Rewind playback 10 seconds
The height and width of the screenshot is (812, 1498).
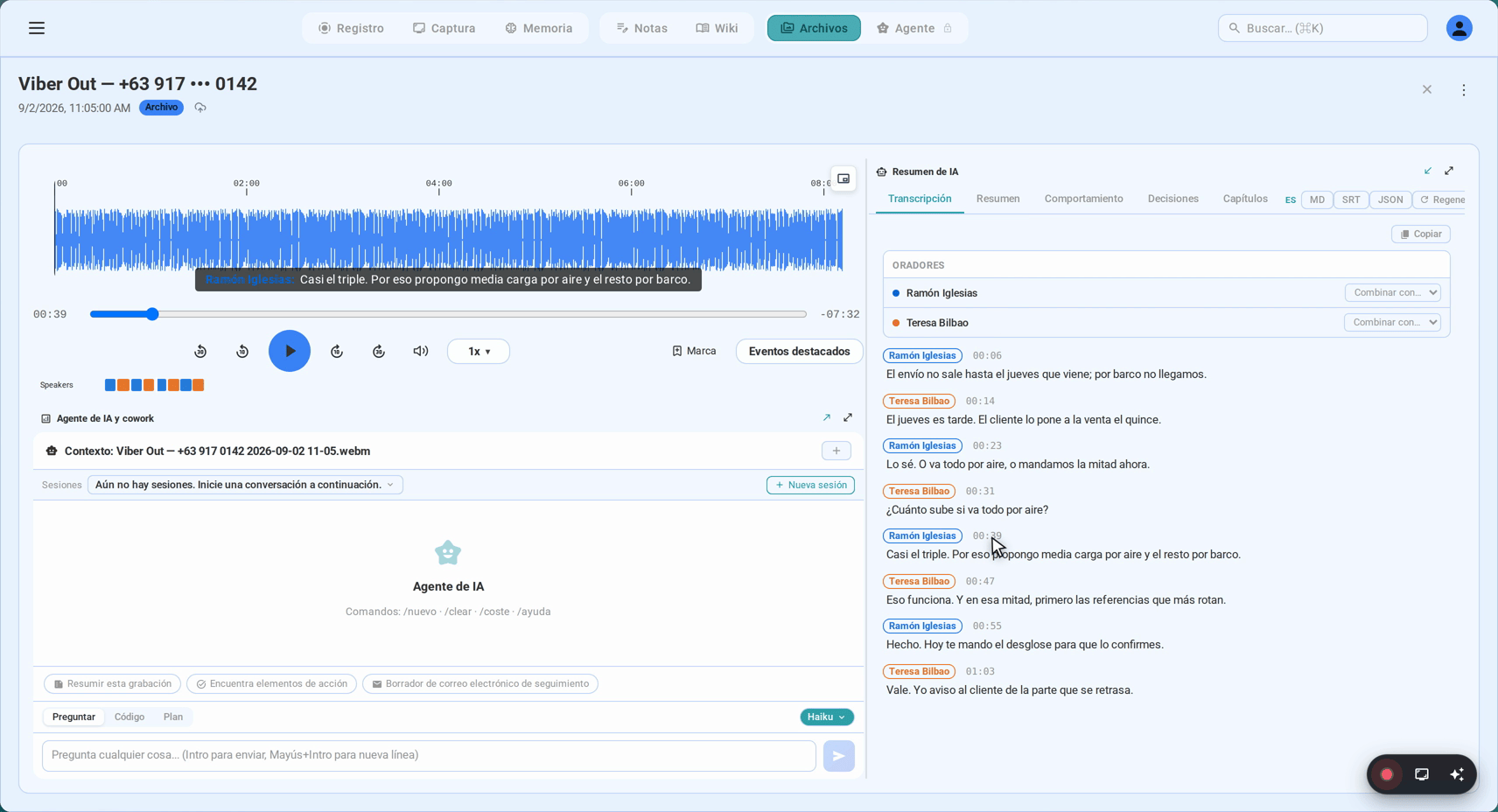pos(242,351)
